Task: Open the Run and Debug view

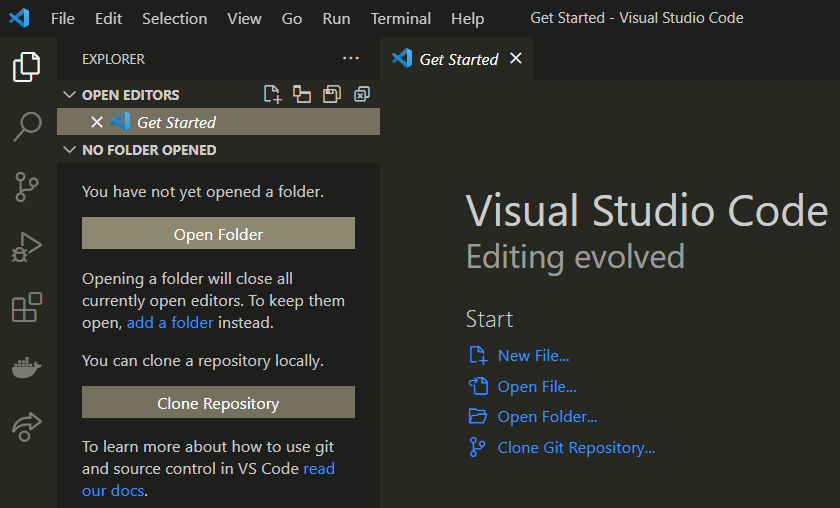Action: (x=27, y=247)
